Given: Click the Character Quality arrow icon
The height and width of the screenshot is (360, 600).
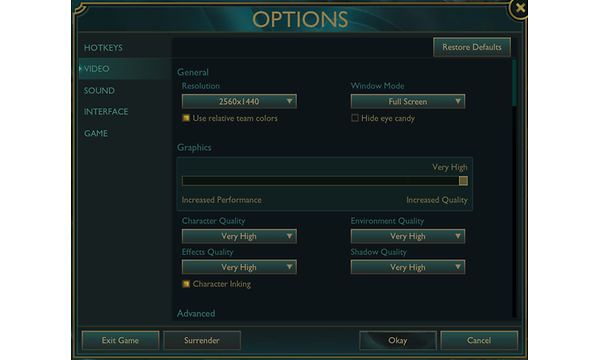Looking at the screenshot, I should pos(289,236).
